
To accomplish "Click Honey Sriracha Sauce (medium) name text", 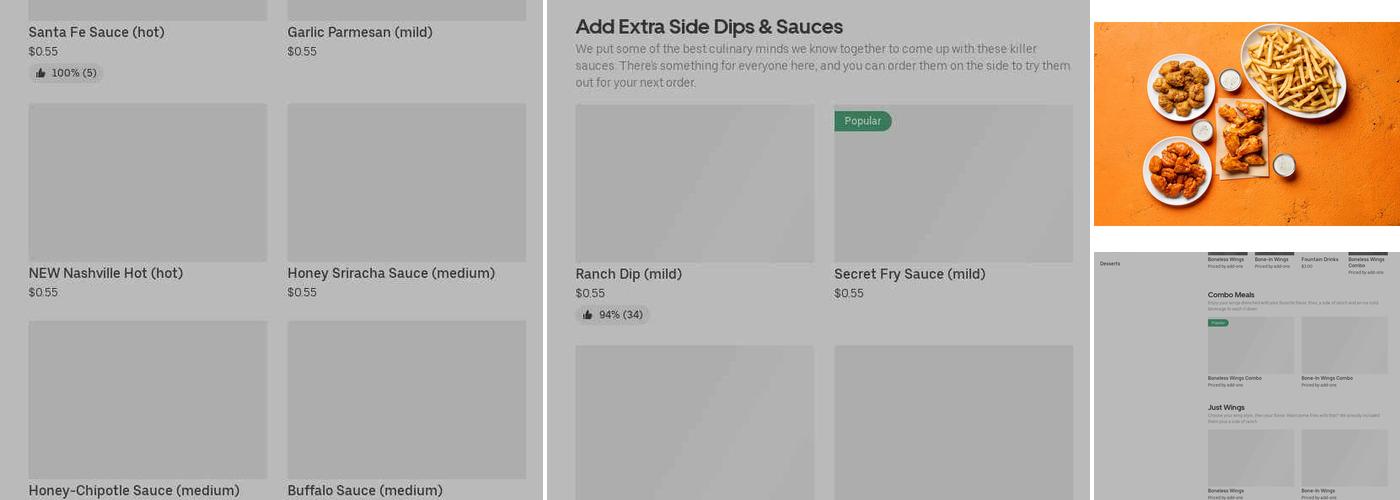I will (391, 273).
